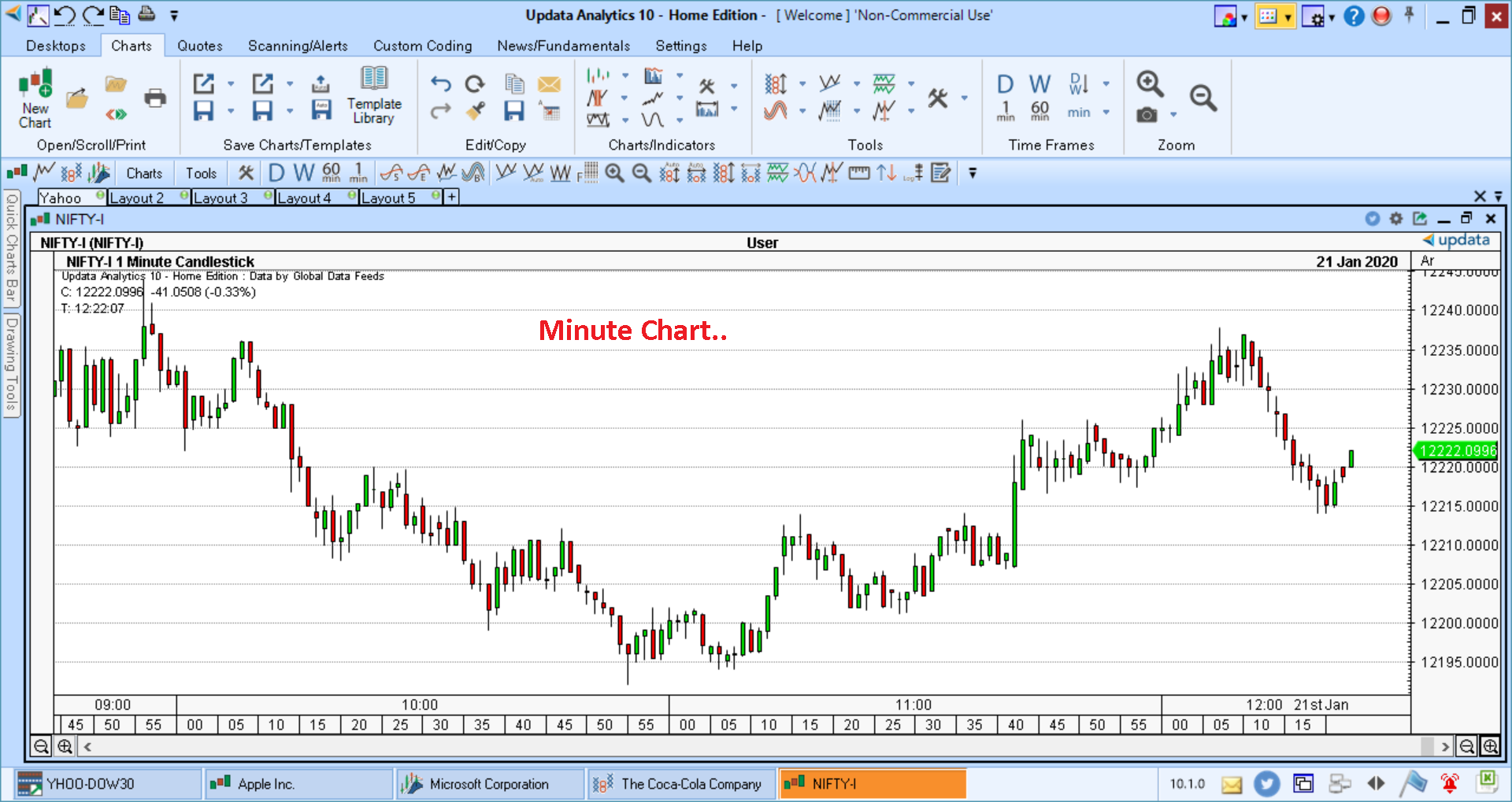Expand toolbar overflow options arrow

tap(973, 173)
